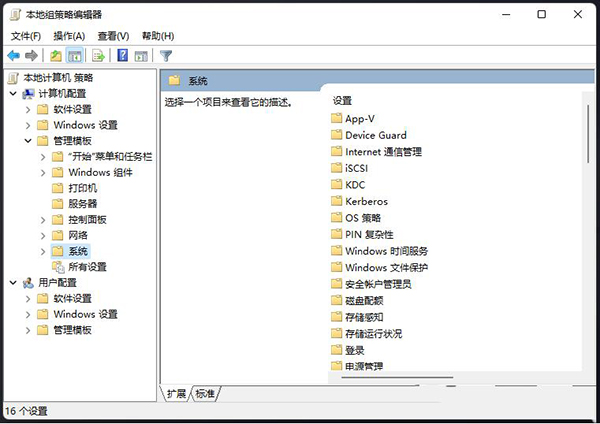Open the Device Guard folder
This screenshot has height=424, width=600.
[x=375, y=135]
